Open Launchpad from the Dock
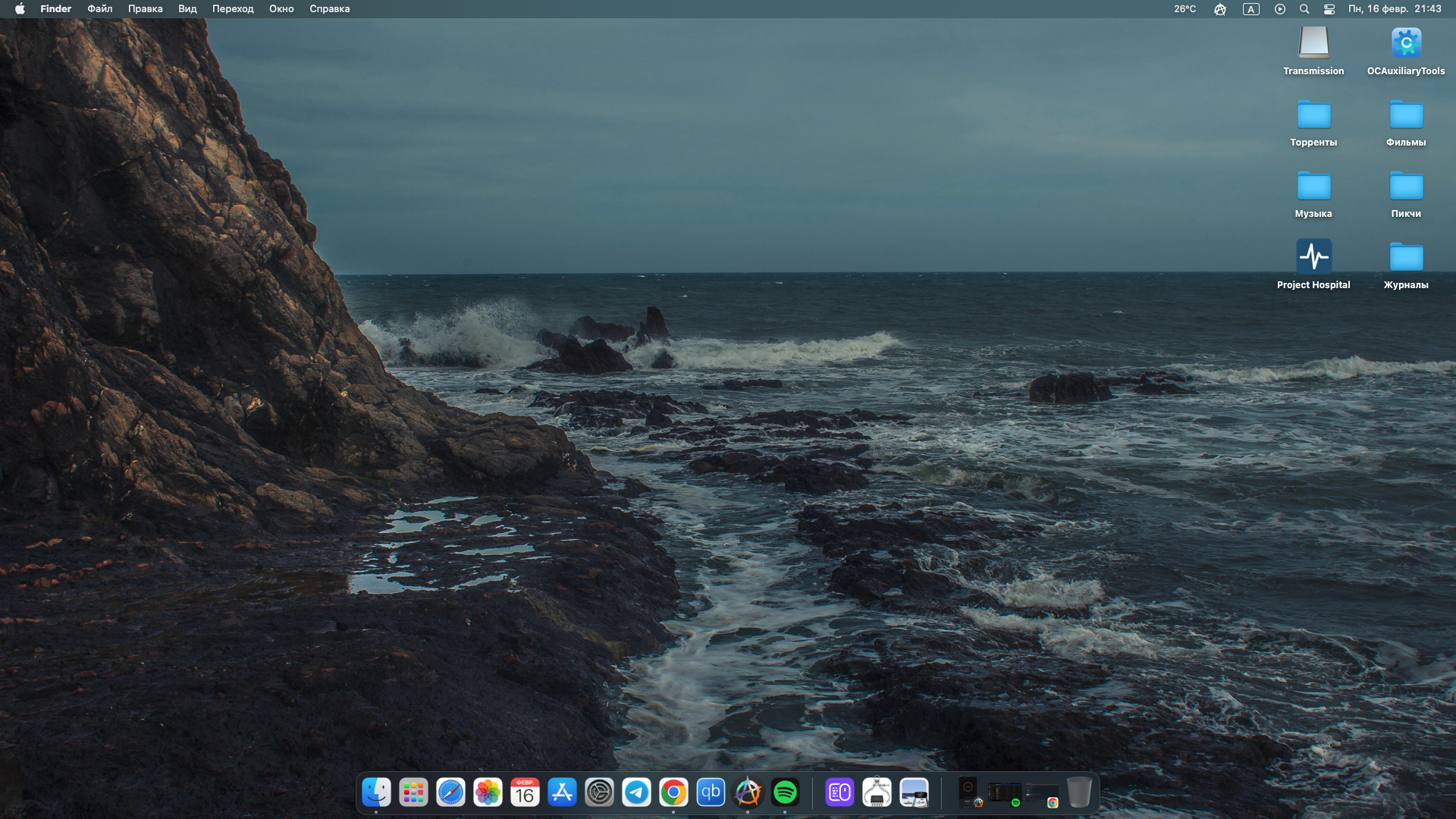The width and height of the screenshot is (1456, 819). tap(413, 792)
